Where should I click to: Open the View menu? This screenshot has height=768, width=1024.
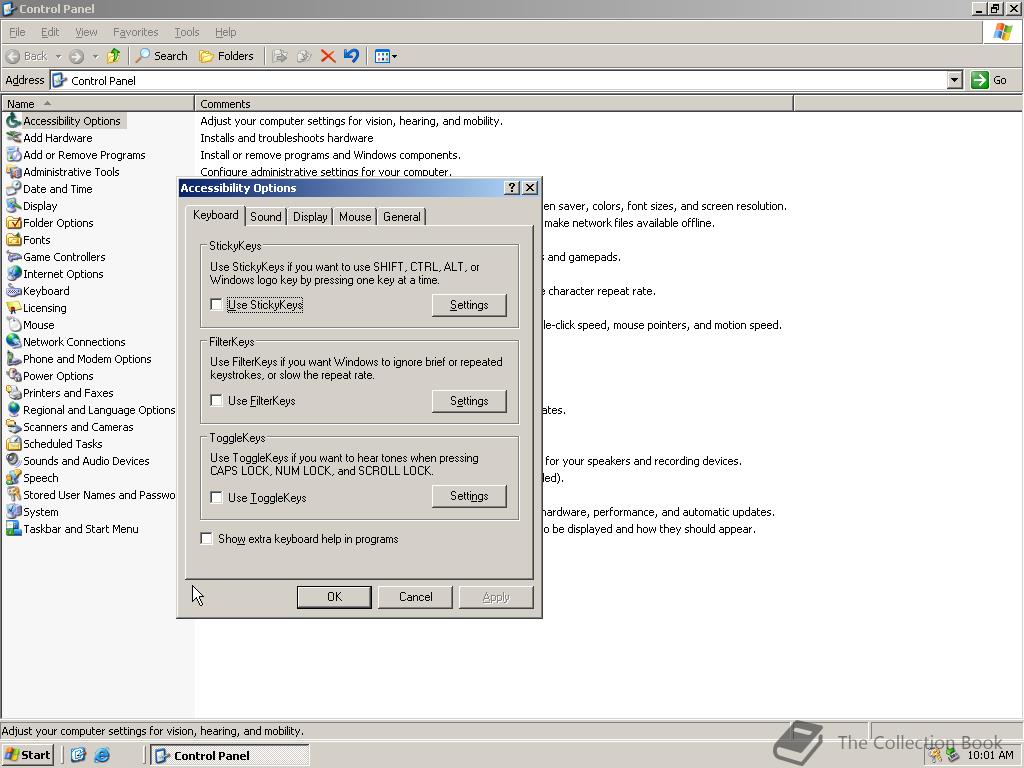[86, 32]
